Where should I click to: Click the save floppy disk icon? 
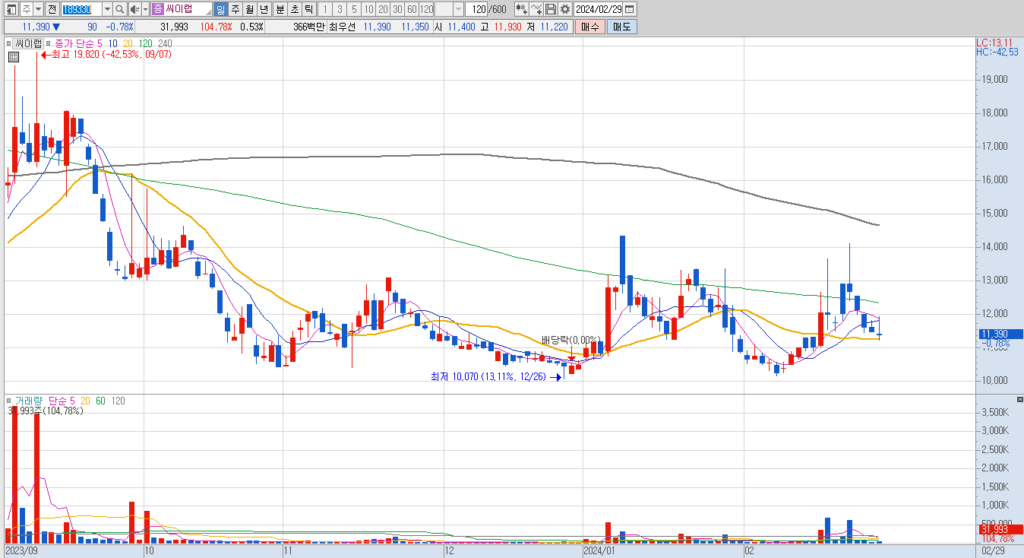coord(551,9)
